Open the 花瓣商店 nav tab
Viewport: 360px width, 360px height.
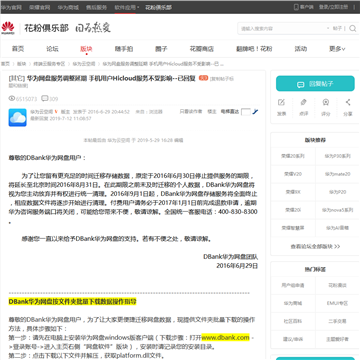[202, 49]
